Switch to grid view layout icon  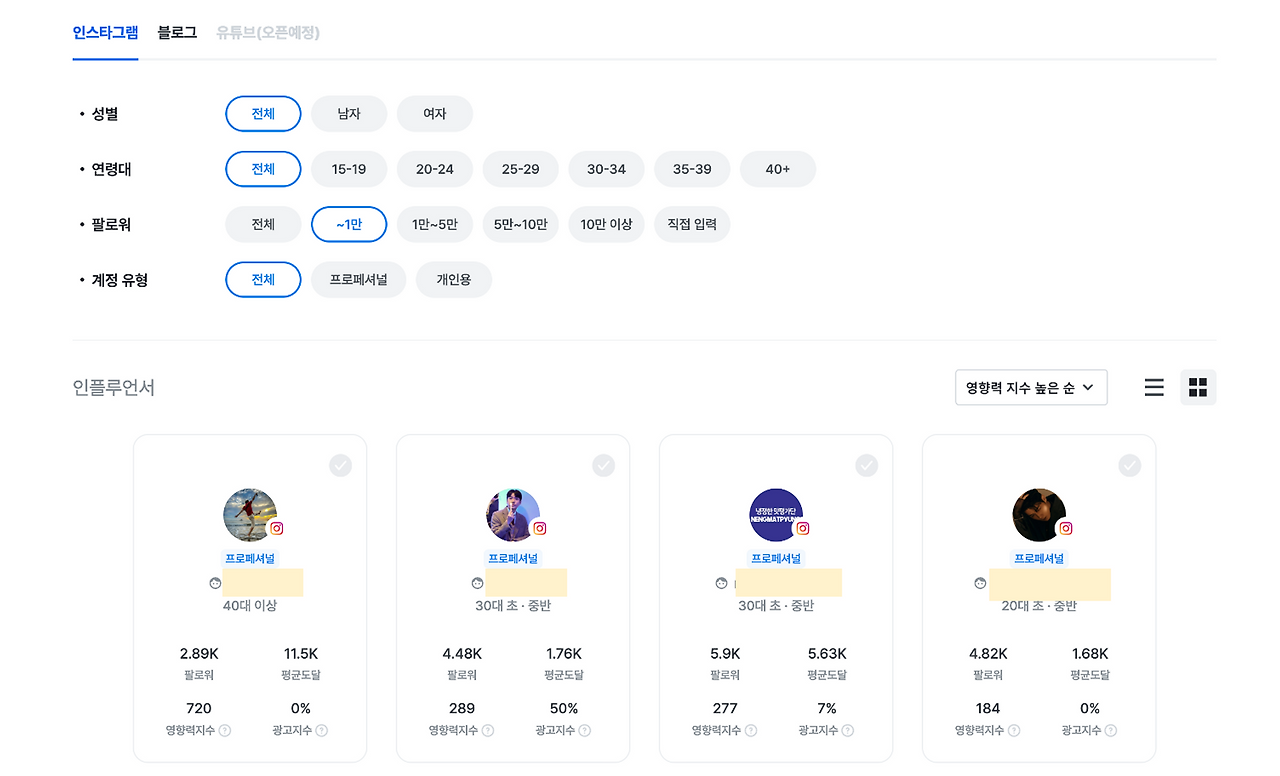(x=1198, y=387)
